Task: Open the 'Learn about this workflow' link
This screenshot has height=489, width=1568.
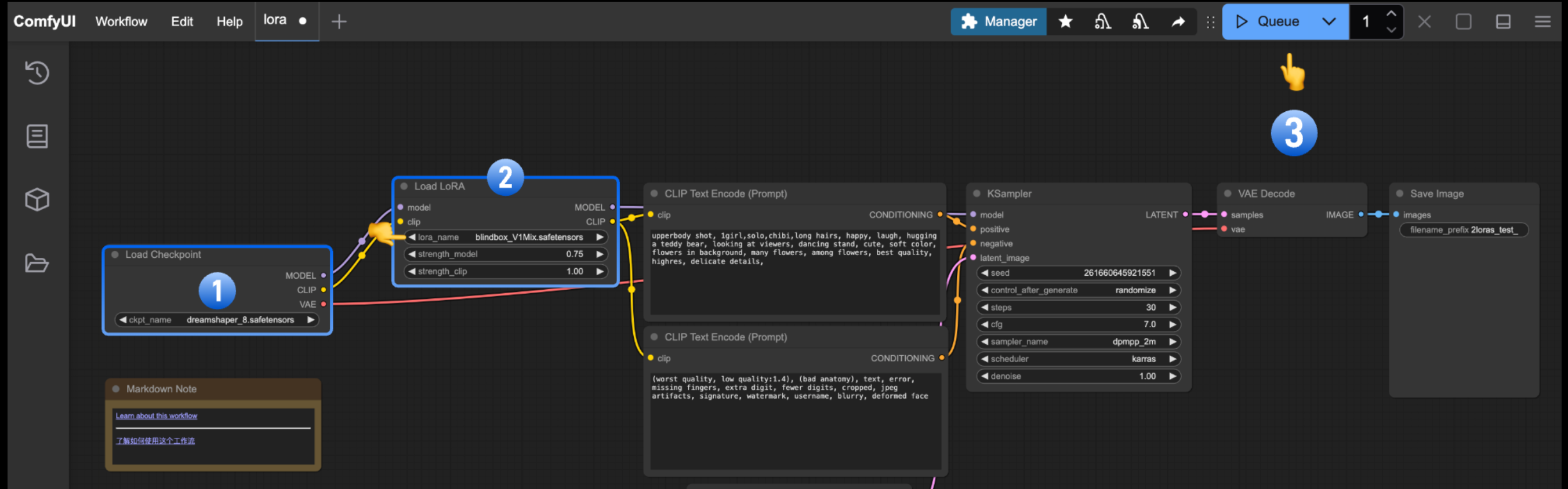Action: 157,415
